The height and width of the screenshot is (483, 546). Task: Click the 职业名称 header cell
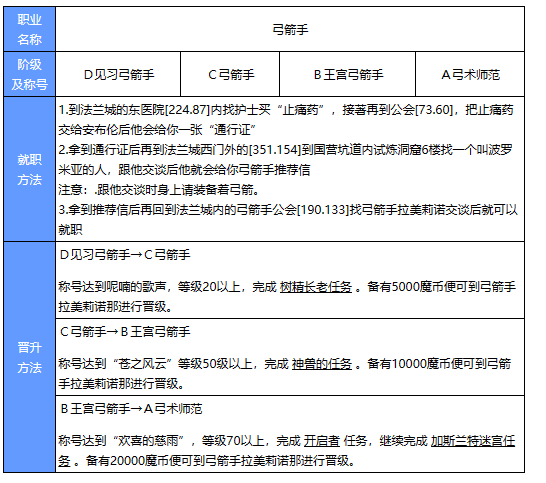click(x=30, y=29)
